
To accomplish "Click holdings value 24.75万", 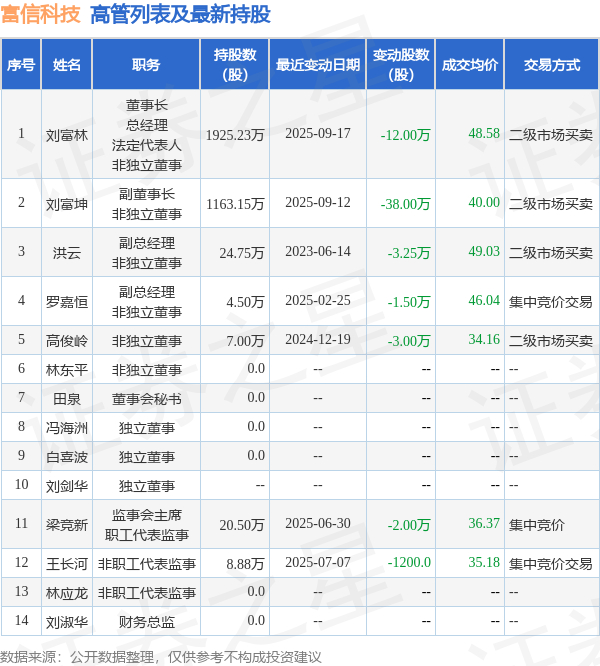I will 242,253.
